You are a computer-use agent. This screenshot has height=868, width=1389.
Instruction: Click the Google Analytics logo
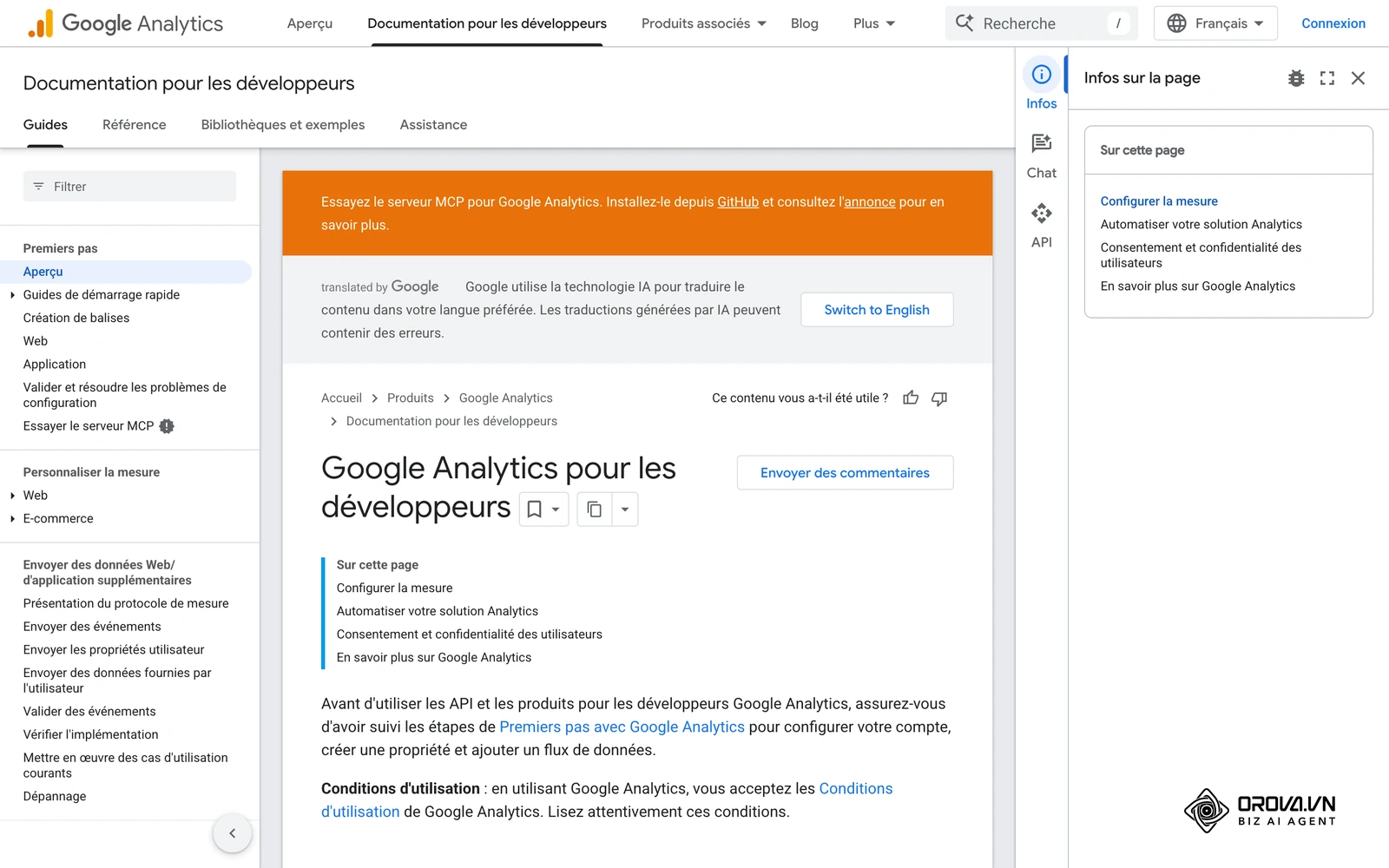(125, 23)
